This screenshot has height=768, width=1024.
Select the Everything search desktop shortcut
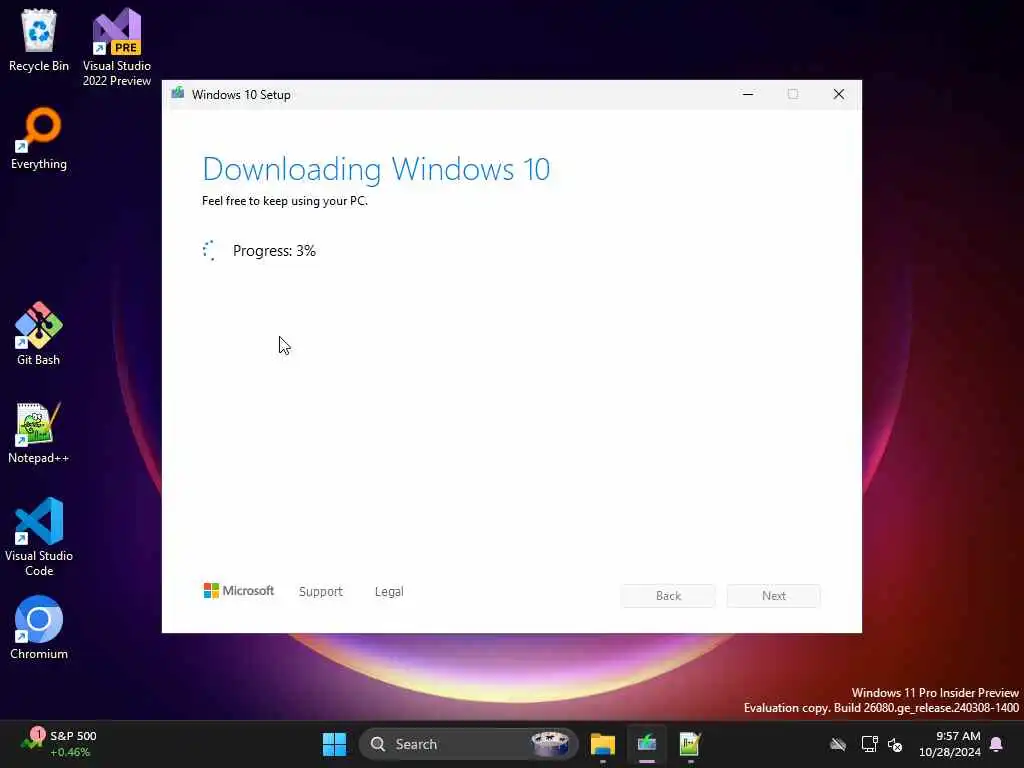pyautogui.click(x=39, y=138)
